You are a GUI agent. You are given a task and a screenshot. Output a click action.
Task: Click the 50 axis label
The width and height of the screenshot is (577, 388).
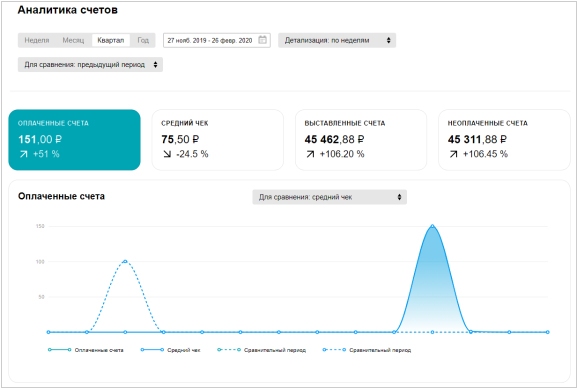pos(41,297)
